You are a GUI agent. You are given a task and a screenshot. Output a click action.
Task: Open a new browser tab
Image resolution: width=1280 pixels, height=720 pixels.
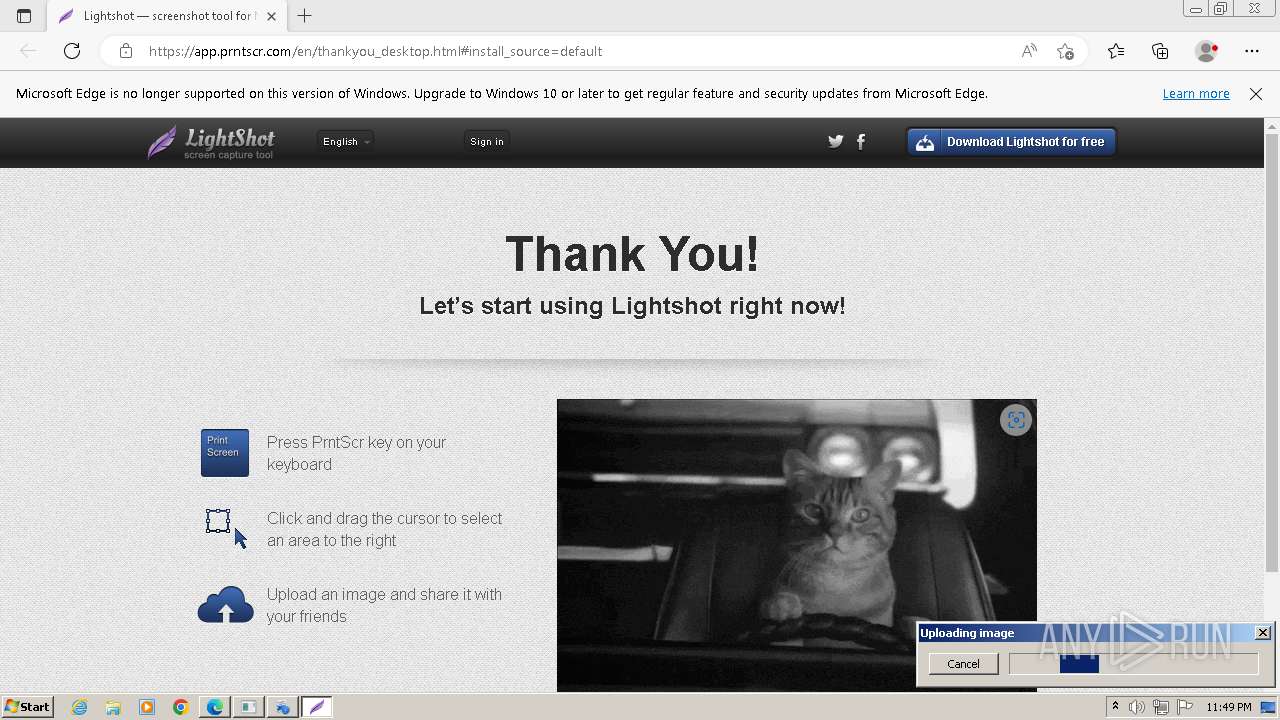[305, 16]
